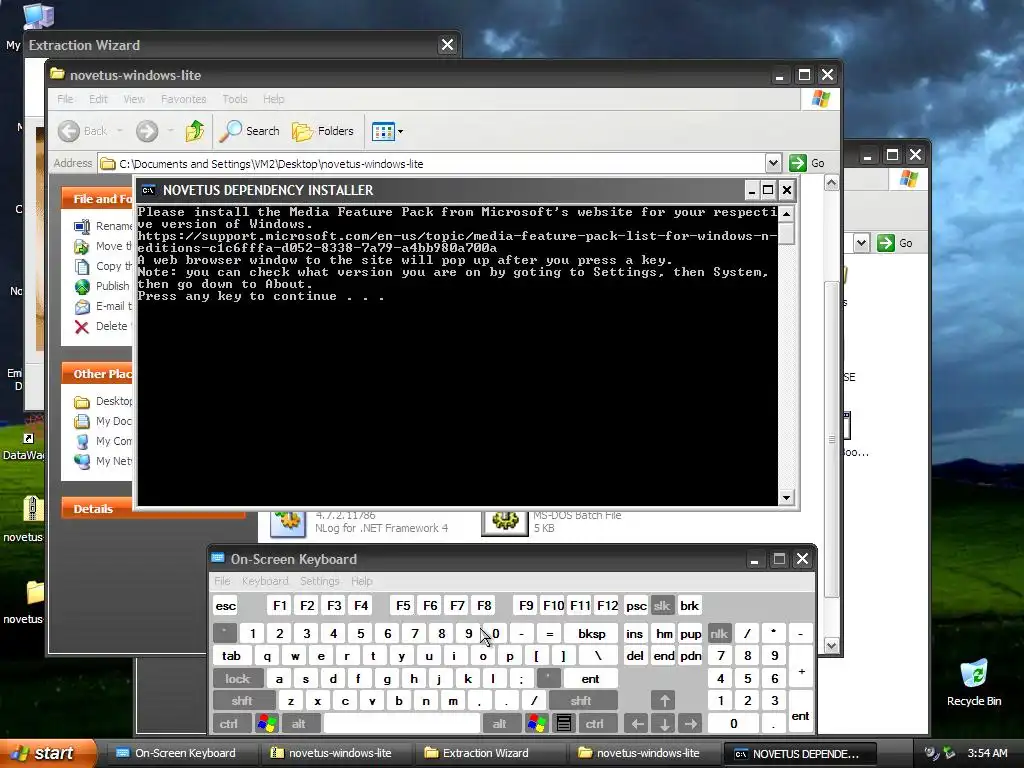Open On-Screen Keyboard Settings menu

[x=319, y=581]
